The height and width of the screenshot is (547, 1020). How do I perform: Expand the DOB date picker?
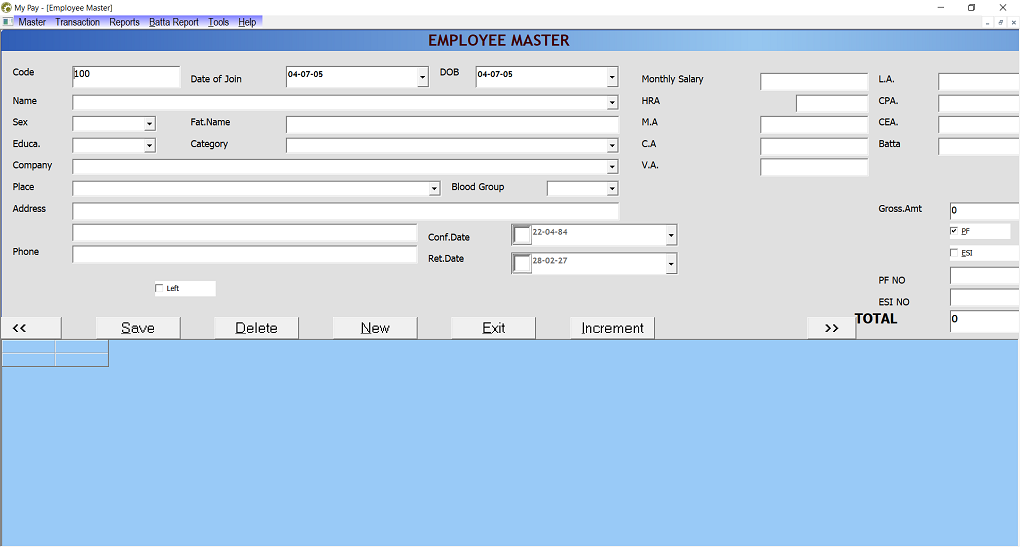612,77
